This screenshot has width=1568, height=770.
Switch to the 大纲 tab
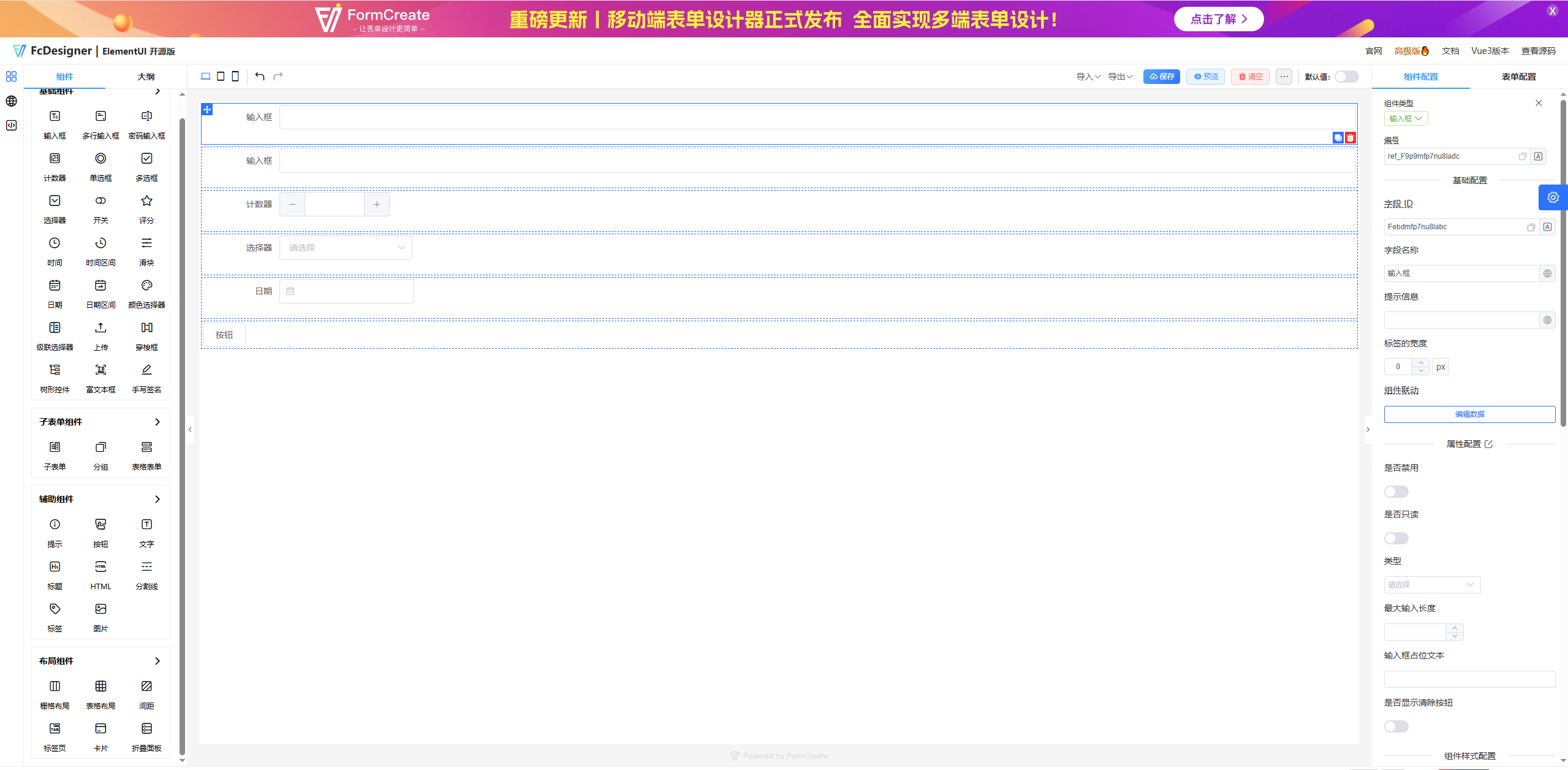click(x=146, y=77)
